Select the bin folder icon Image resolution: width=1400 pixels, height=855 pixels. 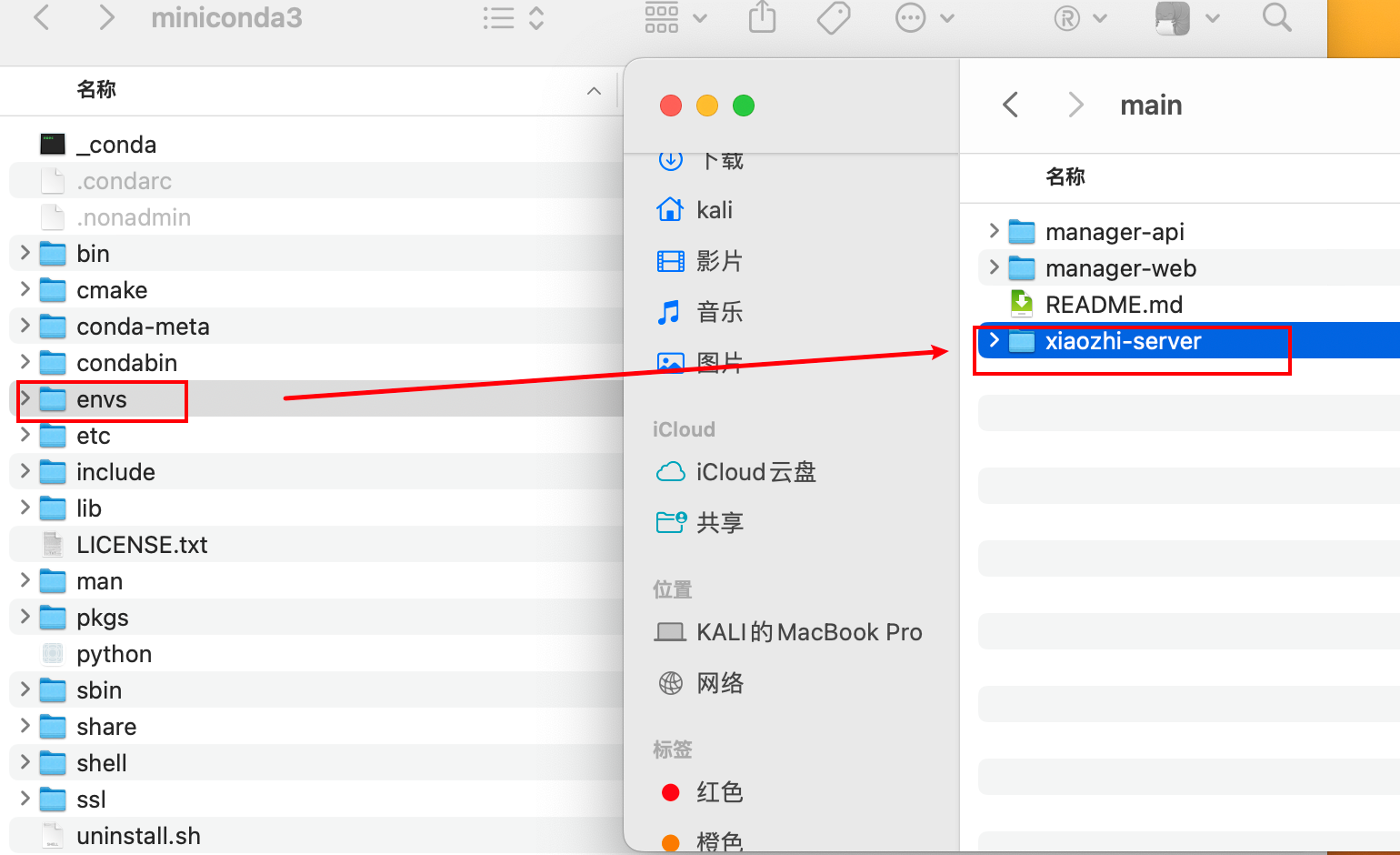(x=53, y=254)
